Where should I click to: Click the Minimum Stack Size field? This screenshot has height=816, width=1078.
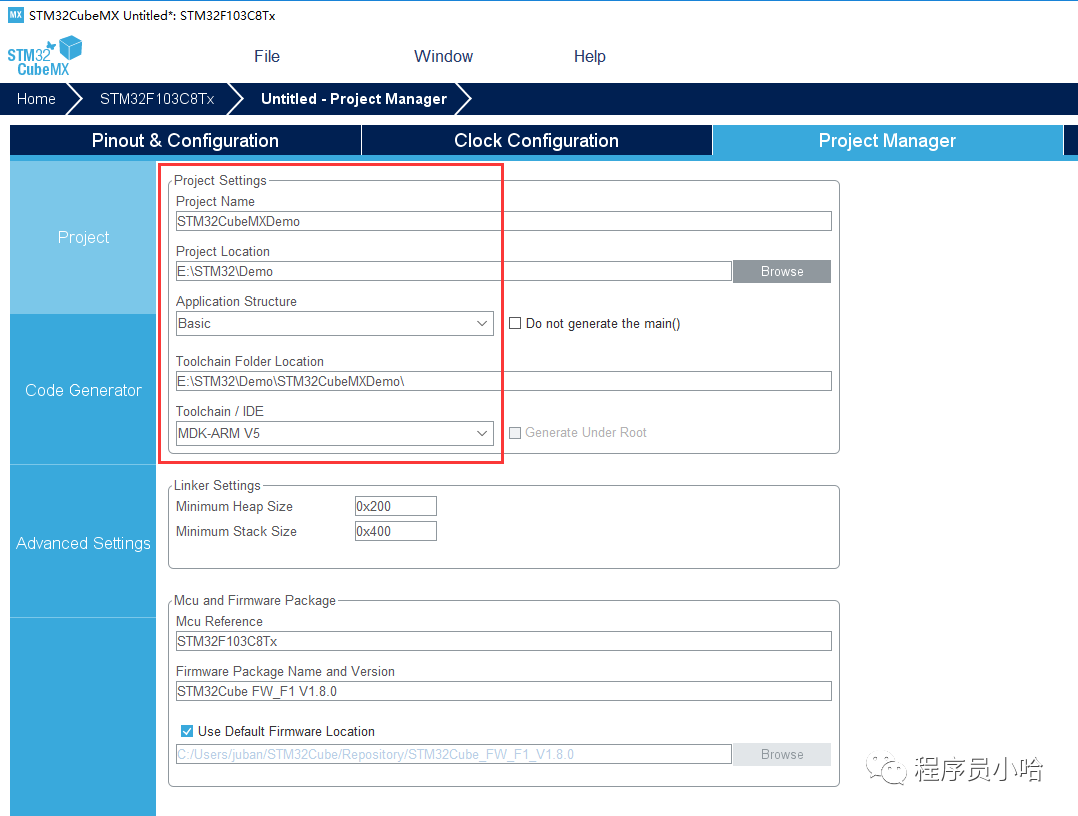pyautogui.click(x=395, y=531)
